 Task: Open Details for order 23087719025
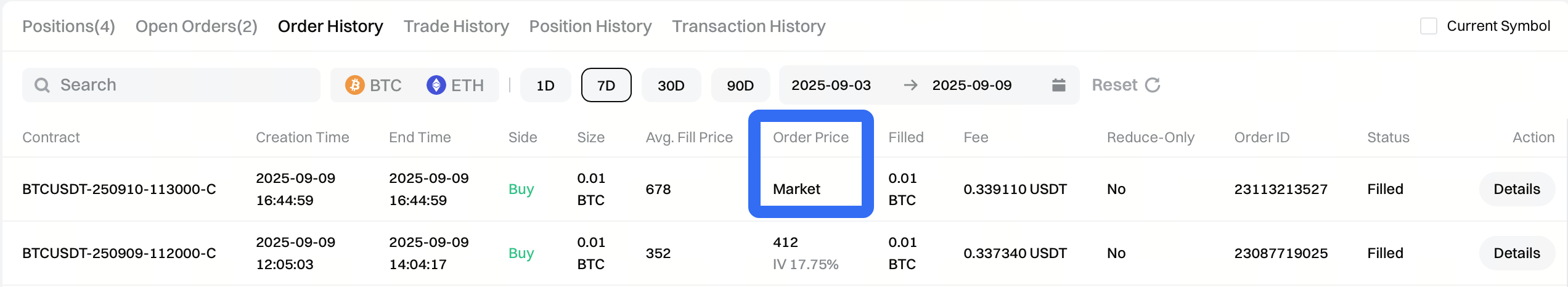(x=1516, y=253)
